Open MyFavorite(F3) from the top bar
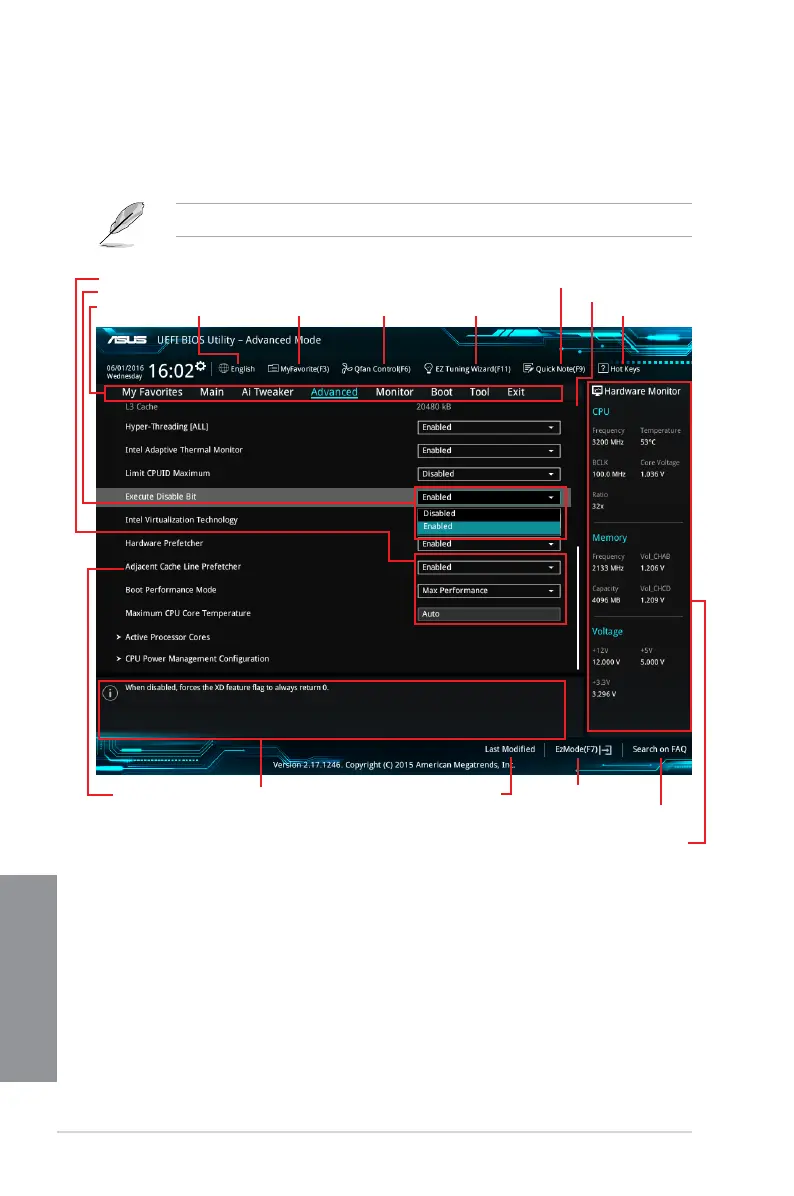 click(x=298, y=368)
